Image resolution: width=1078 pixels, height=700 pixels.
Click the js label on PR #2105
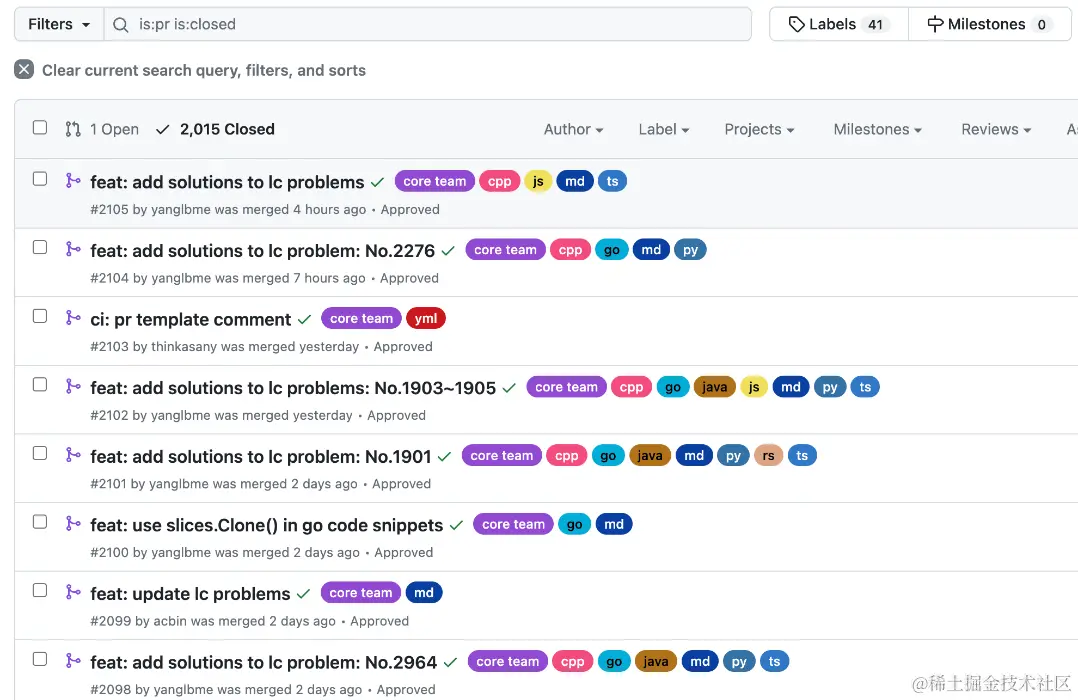[538, 181]
